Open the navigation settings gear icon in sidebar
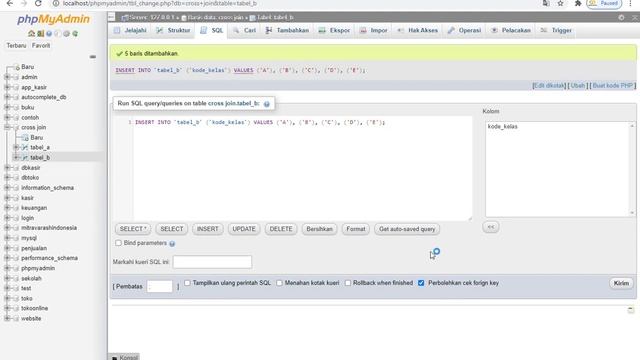Viewport: 640px width, 360px height. click(66, 33)
